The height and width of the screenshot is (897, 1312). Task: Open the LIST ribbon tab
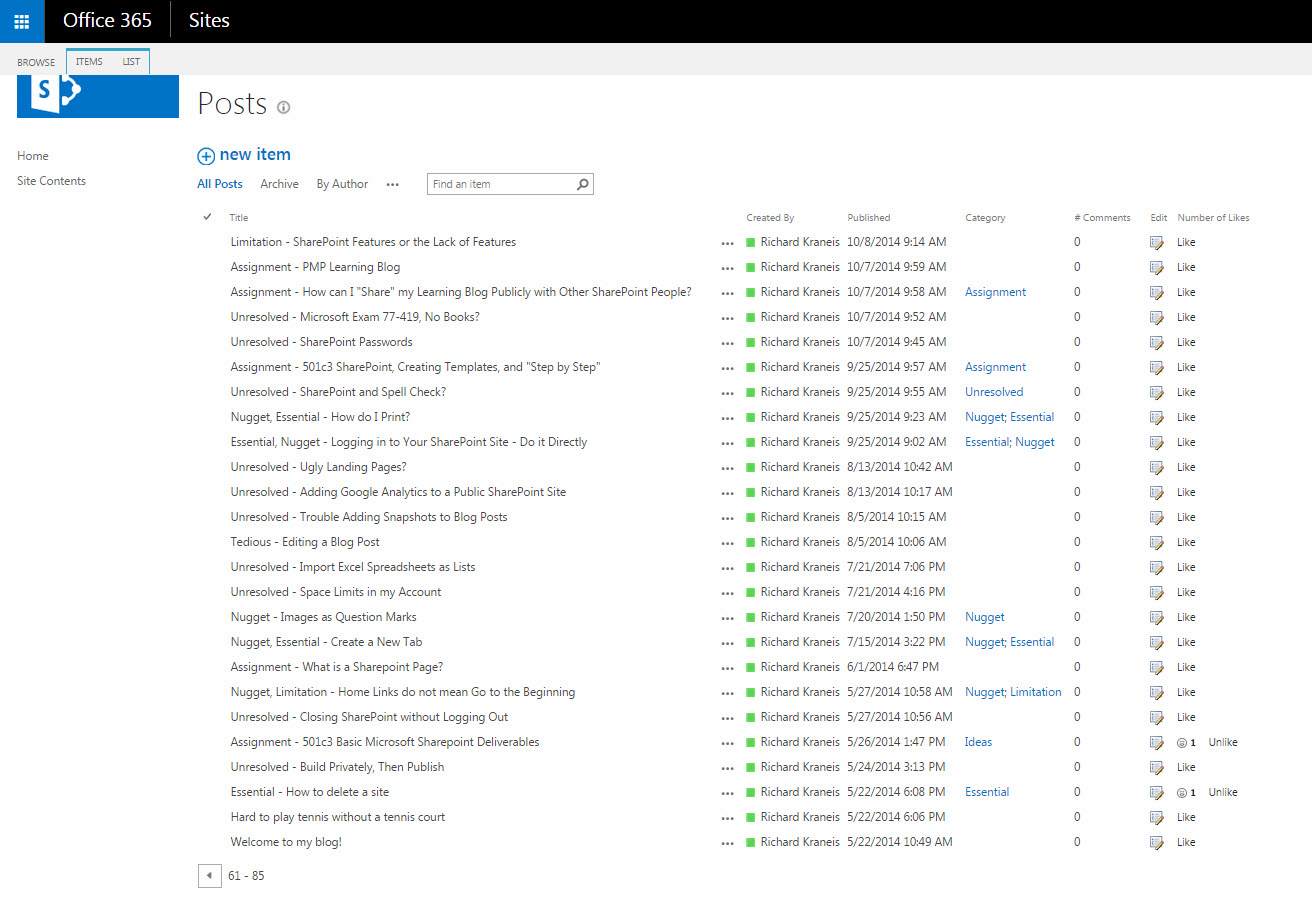[131, 62]
